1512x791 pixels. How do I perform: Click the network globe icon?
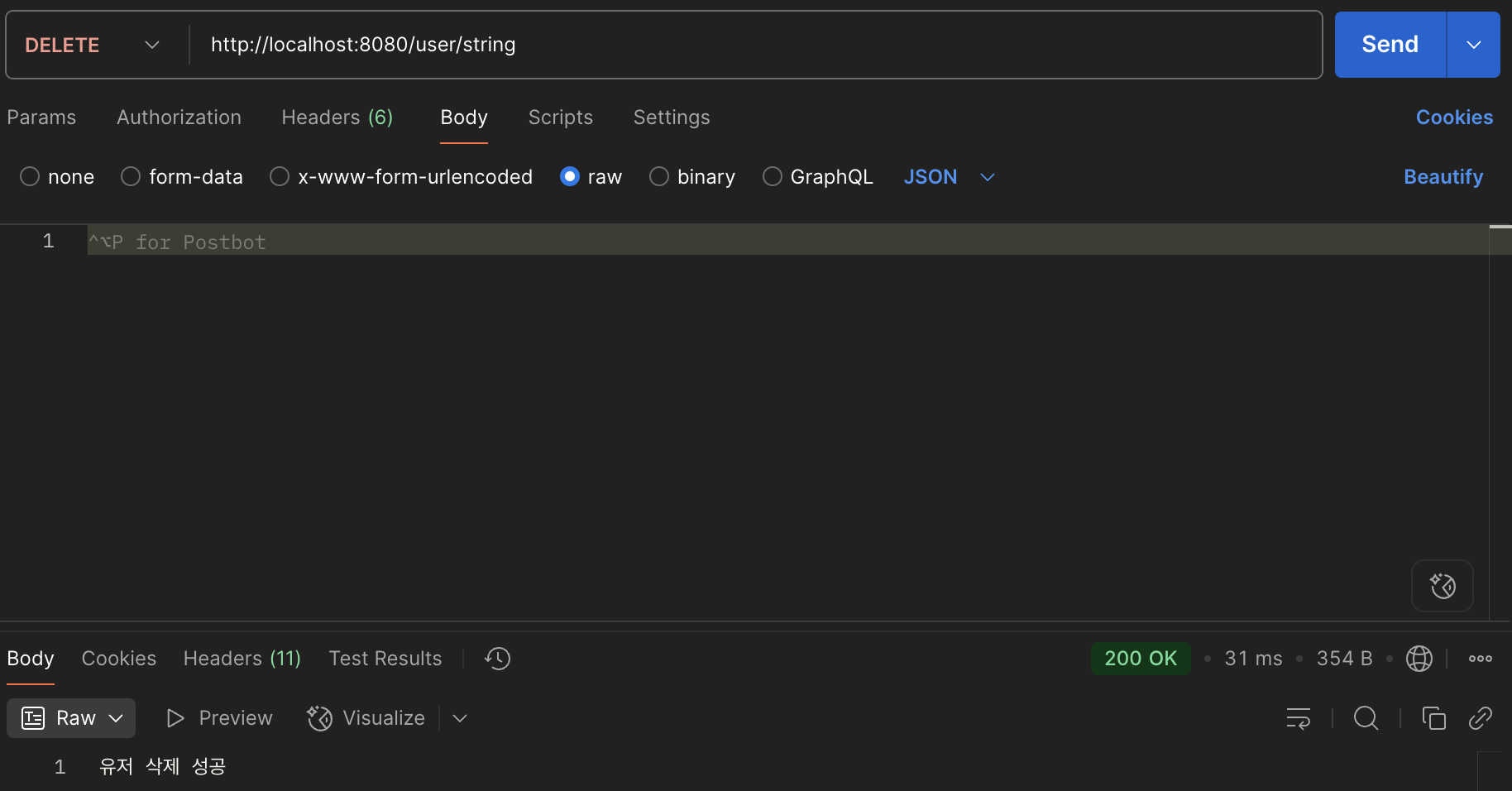1419,659
